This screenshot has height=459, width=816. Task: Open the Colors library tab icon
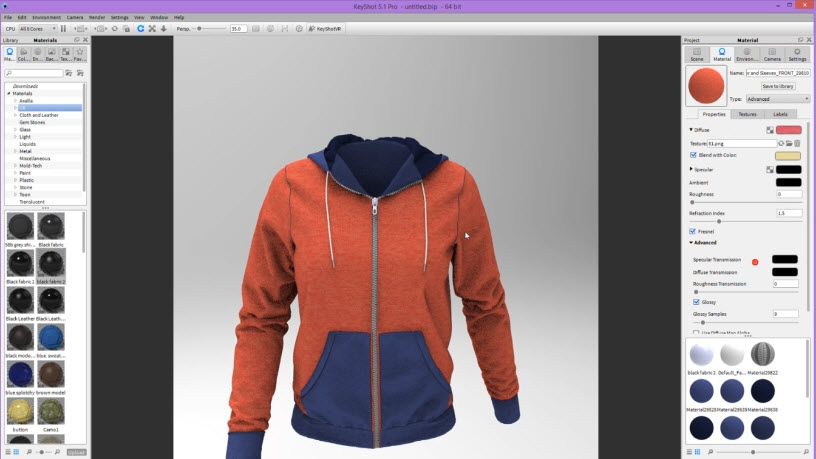point(23,54)
